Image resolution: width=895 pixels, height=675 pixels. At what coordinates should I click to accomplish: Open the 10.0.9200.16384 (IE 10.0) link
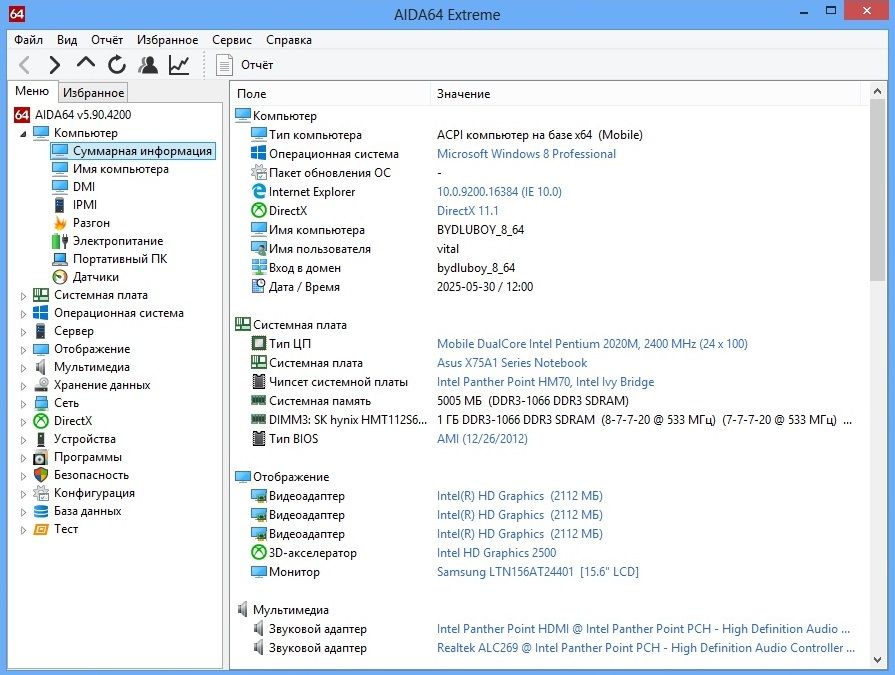(x=499, y=192)
